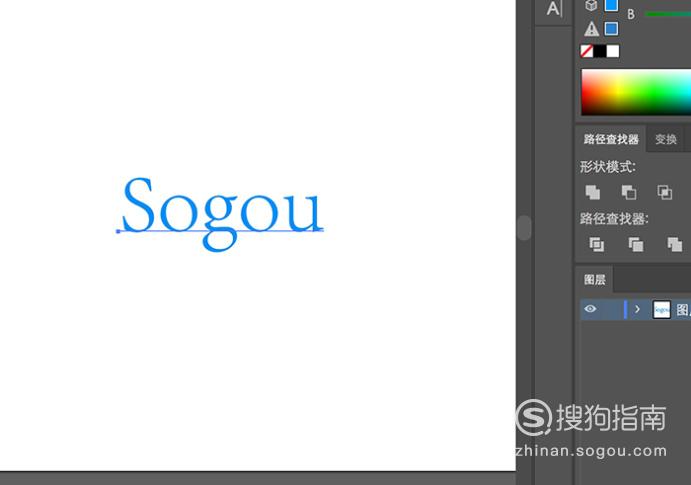The width and height of the screenshot is (691, 485).
Task: Apply Intersect shape mode
Action: click(x=665, y=193)
